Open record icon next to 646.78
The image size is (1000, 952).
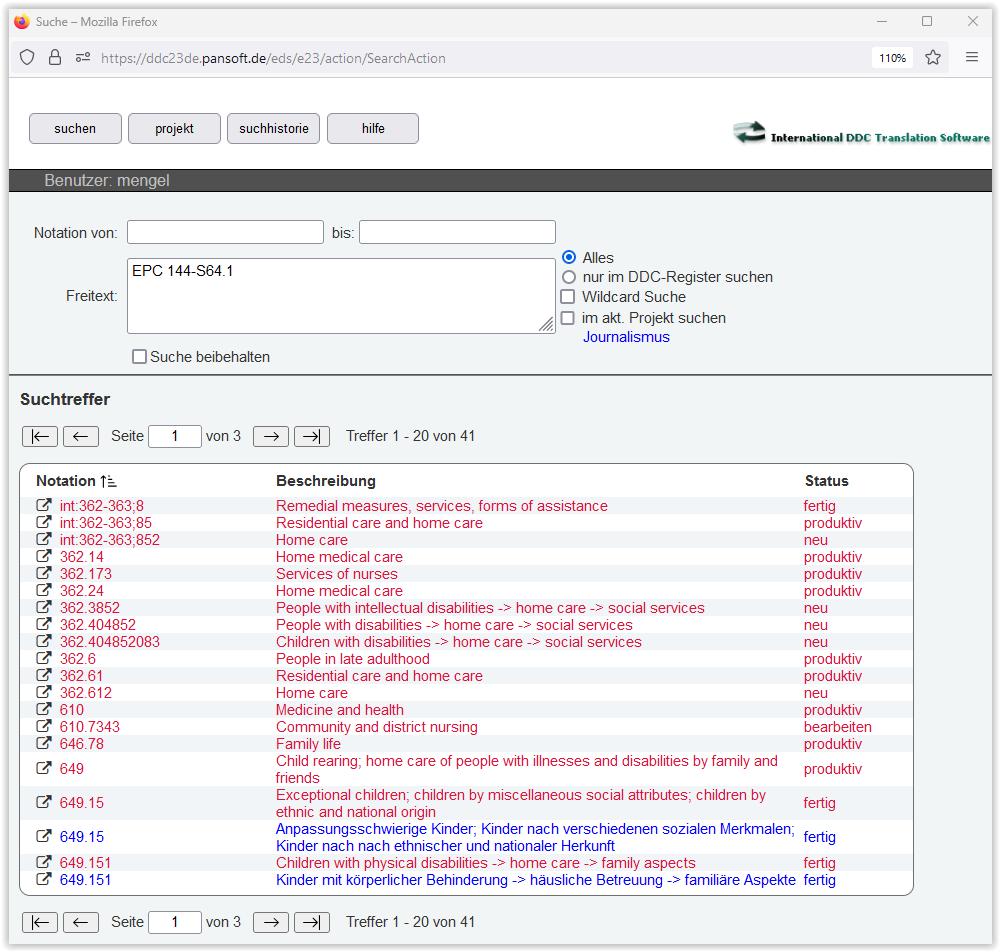tap(44, 744)
